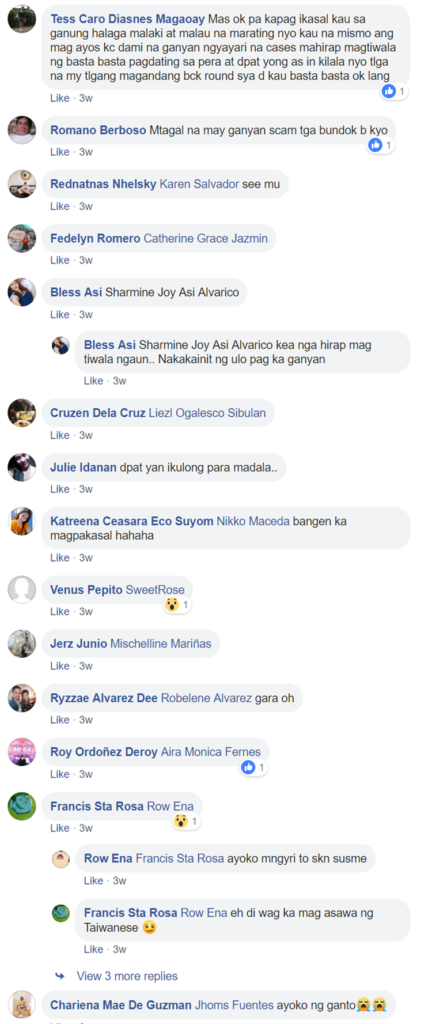Click Venus Pepito's blank avatar

point(22,590)
